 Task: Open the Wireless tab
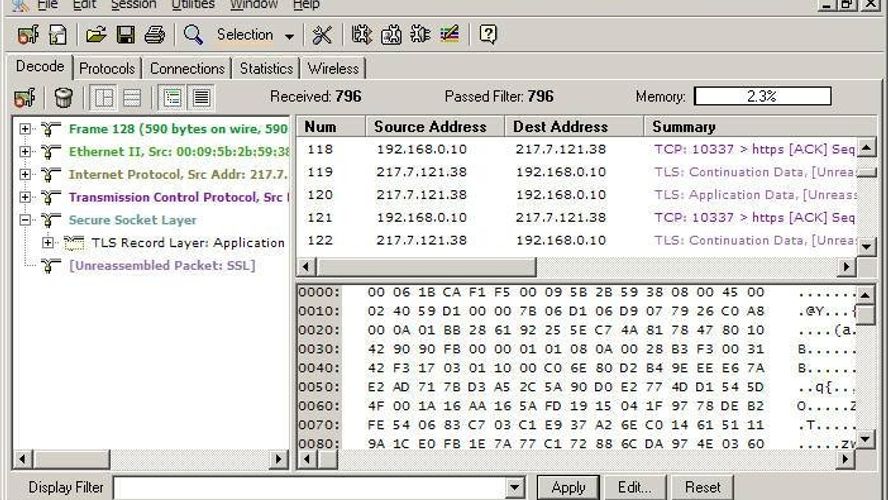pos(333,69)
